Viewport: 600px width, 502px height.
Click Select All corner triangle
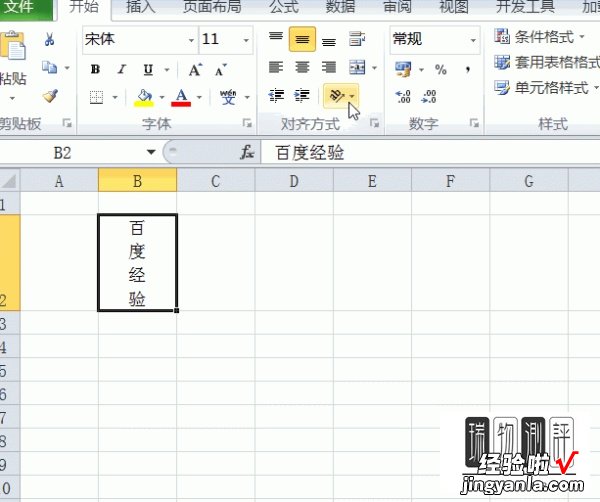(x=9, y=181)
